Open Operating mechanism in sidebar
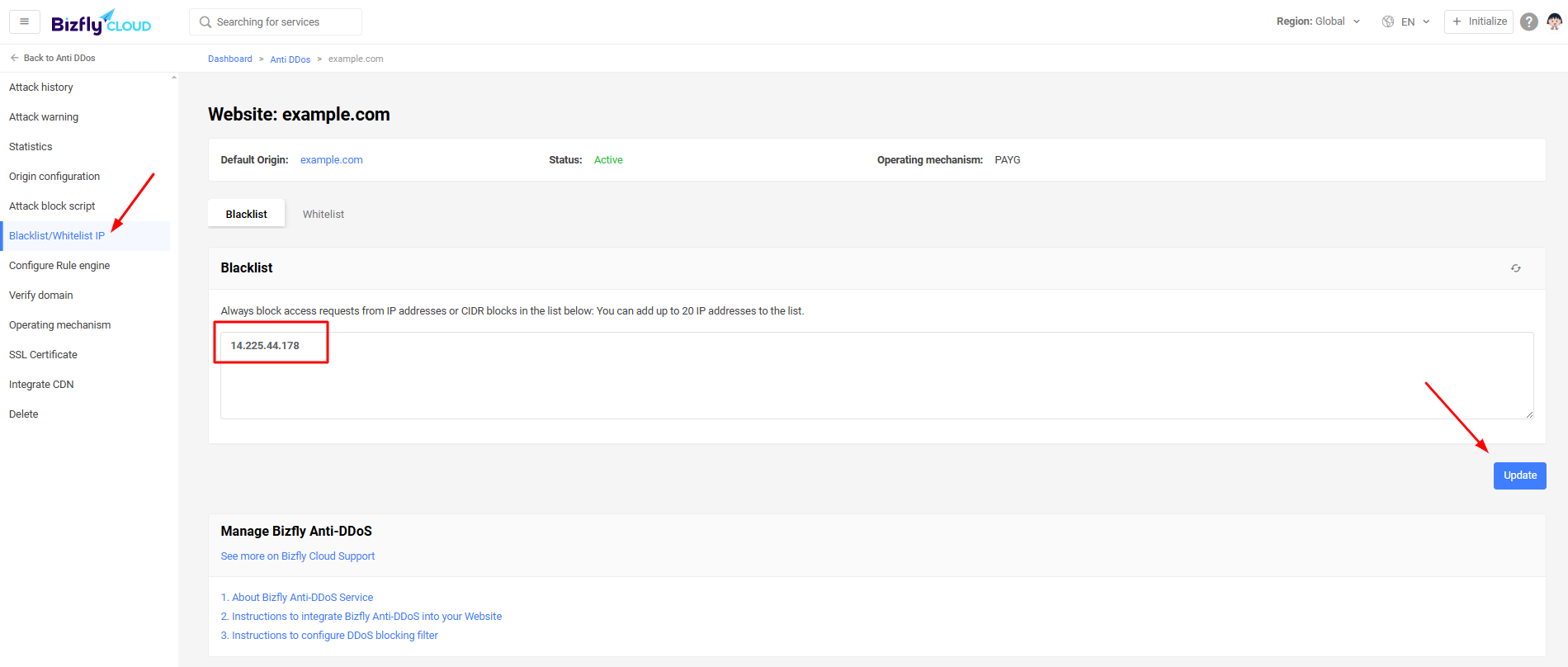 click(60, 325)
